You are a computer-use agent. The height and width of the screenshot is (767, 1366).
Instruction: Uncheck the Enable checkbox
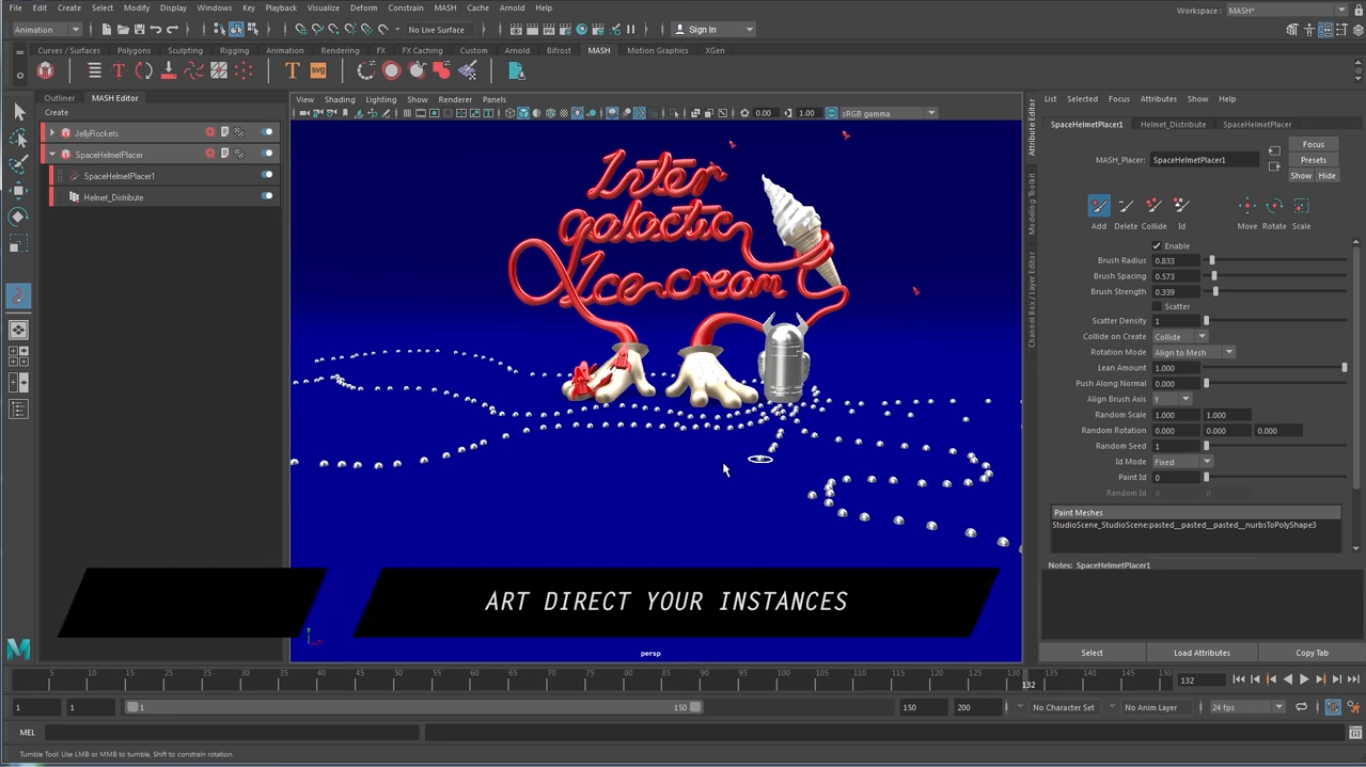pyautogui.click(x=1157, y=246)
